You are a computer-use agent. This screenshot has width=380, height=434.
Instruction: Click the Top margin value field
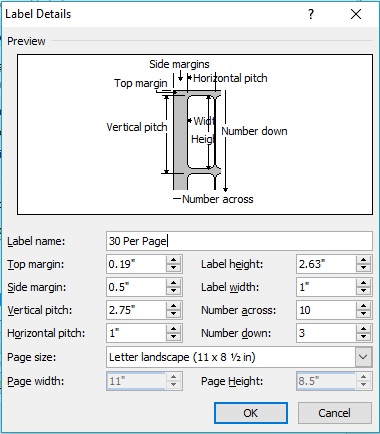click(x=136, y=264)
